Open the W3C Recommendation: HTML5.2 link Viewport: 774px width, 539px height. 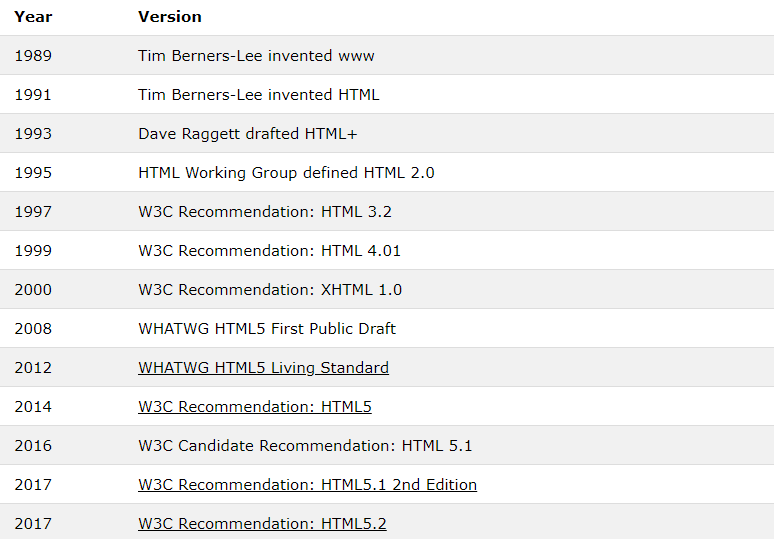262,524
